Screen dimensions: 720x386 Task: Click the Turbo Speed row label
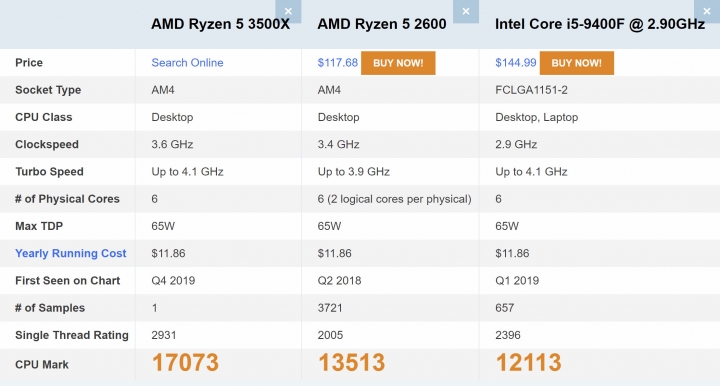click(49, 172)
